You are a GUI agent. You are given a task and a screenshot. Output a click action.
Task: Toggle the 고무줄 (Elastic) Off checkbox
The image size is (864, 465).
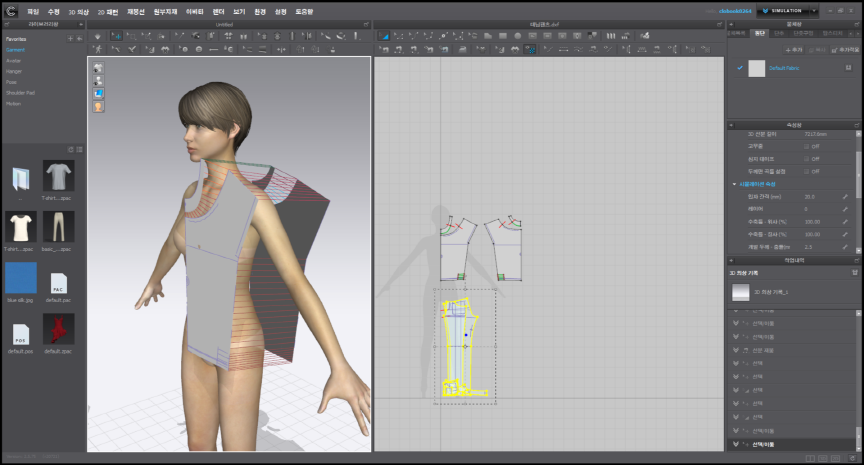[x=806, y=147]
